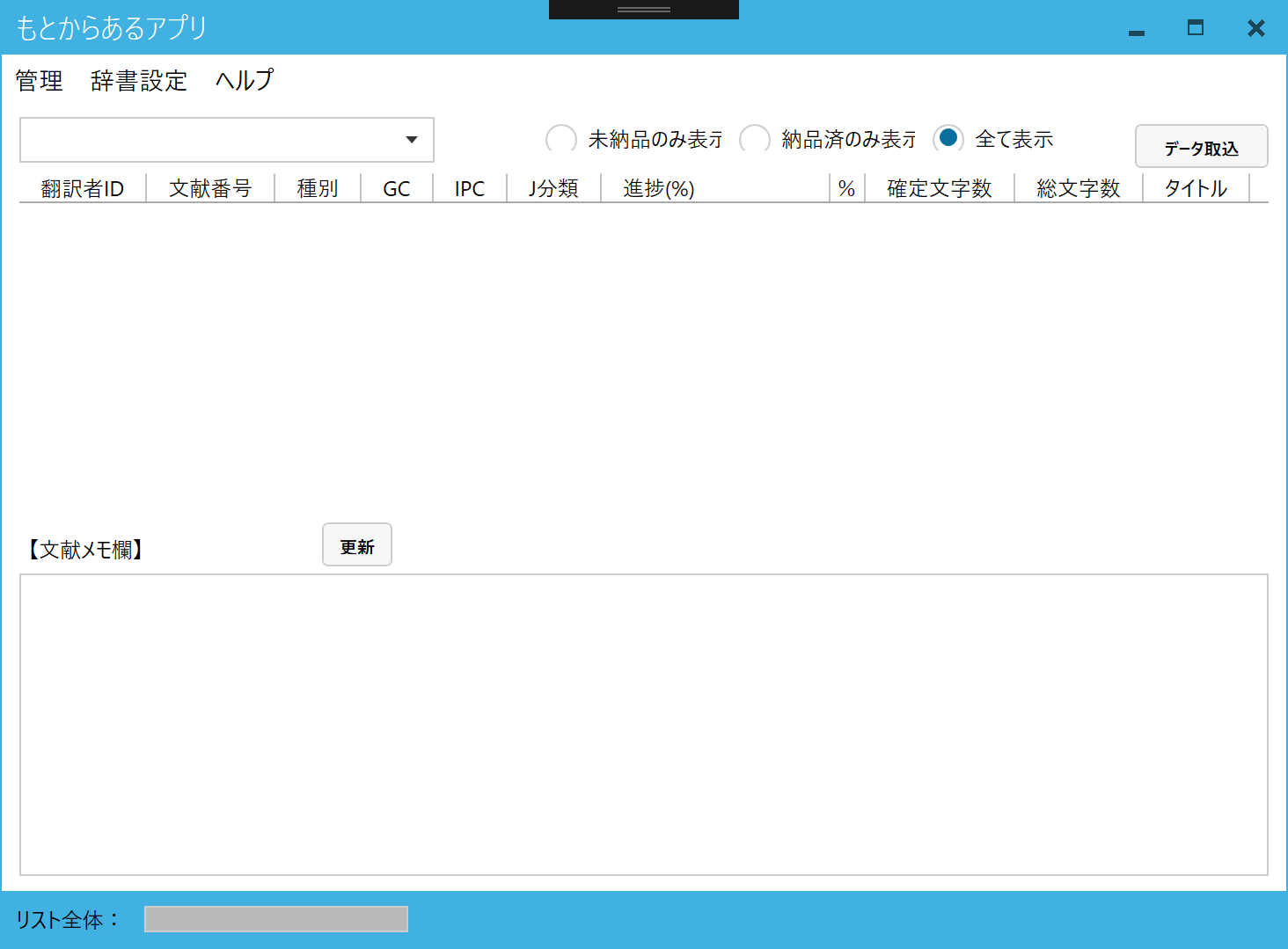Click the GC column header

coord(397,188)
